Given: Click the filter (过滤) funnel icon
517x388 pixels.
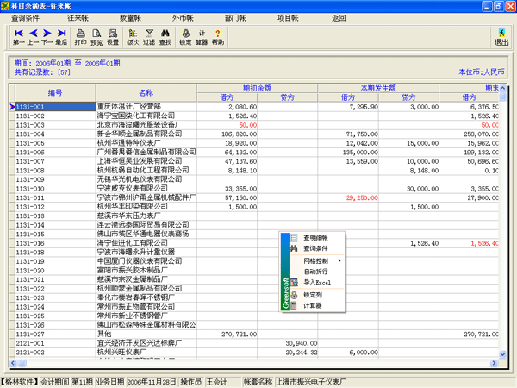Looking at the screenshot, I should tap(149, 33).
